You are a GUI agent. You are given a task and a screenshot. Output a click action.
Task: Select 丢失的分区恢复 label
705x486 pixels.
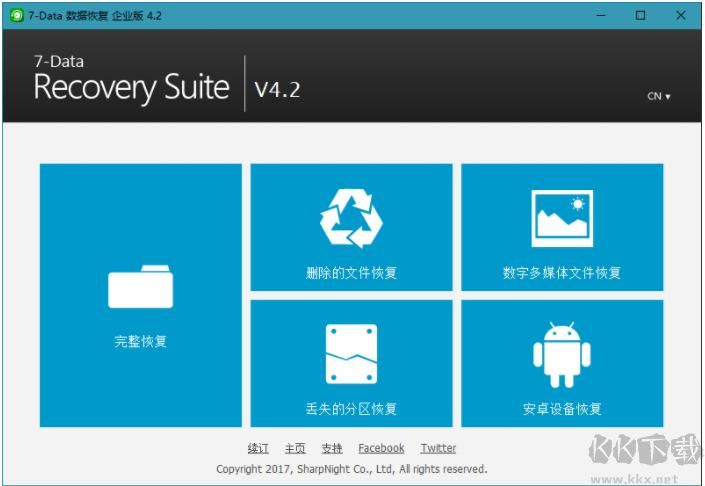click(351, 409)
